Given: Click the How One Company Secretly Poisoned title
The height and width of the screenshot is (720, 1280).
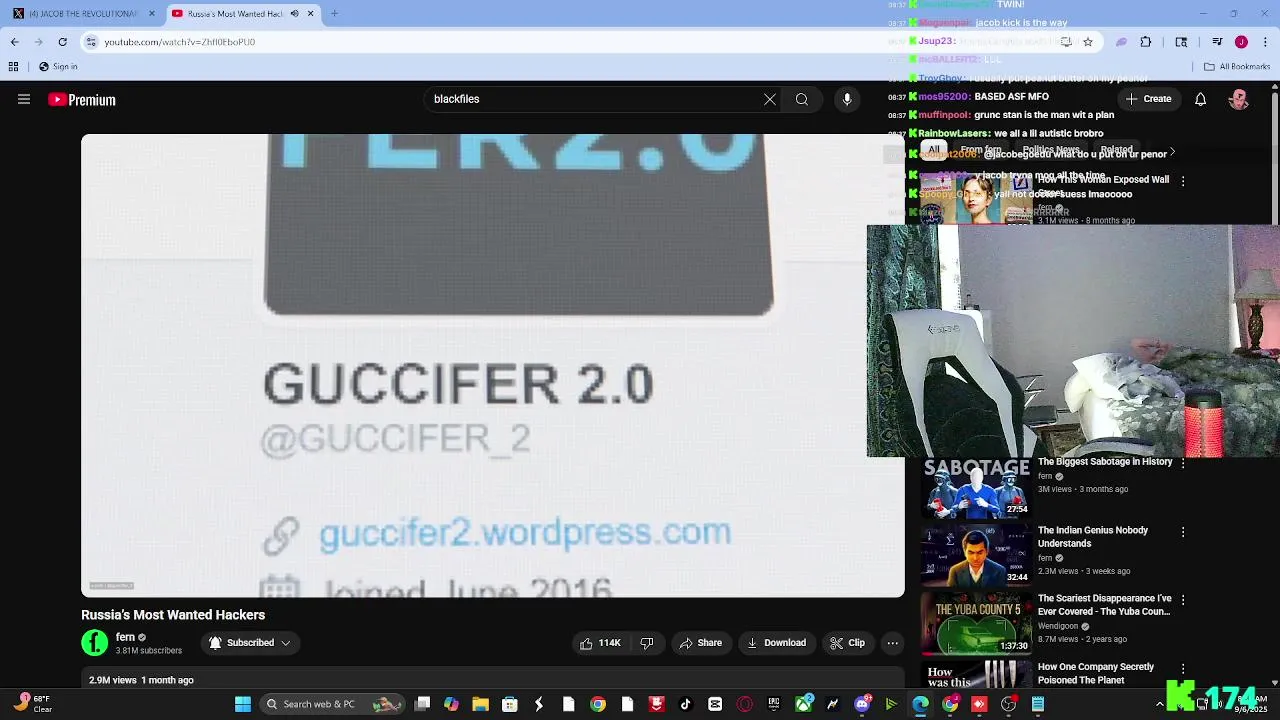Looking at the screenshot, I should point(1096,673).
